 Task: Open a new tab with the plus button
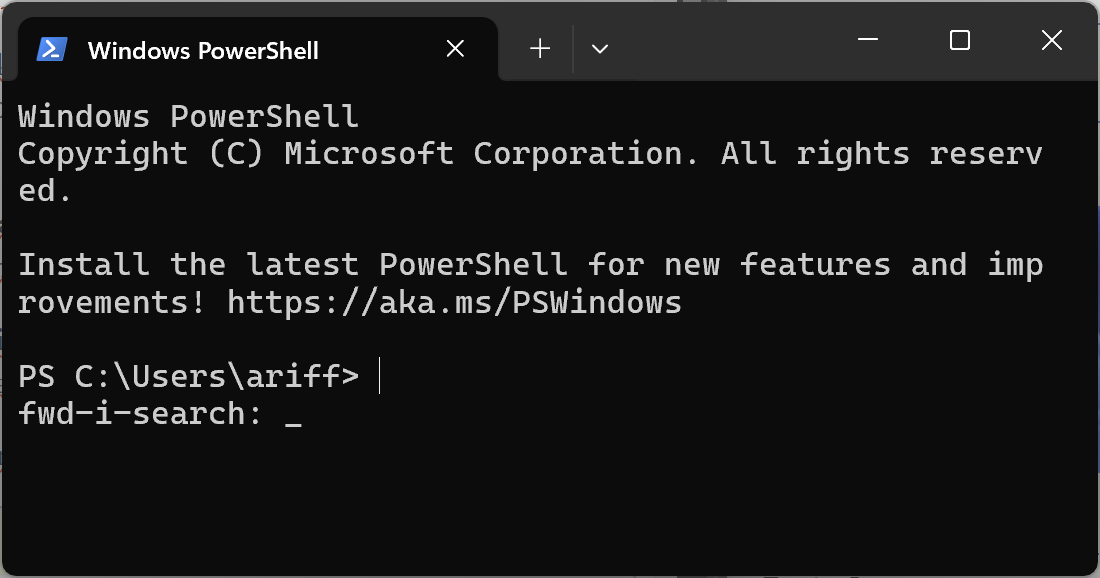(539, 49)
